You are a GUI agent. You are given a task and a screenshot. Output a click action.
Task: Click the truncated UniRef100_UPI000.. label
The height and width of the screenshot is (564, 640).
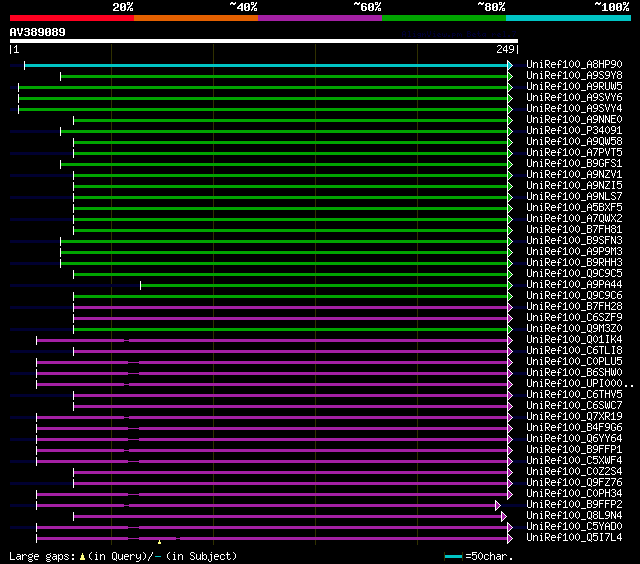tap(580, 384)
